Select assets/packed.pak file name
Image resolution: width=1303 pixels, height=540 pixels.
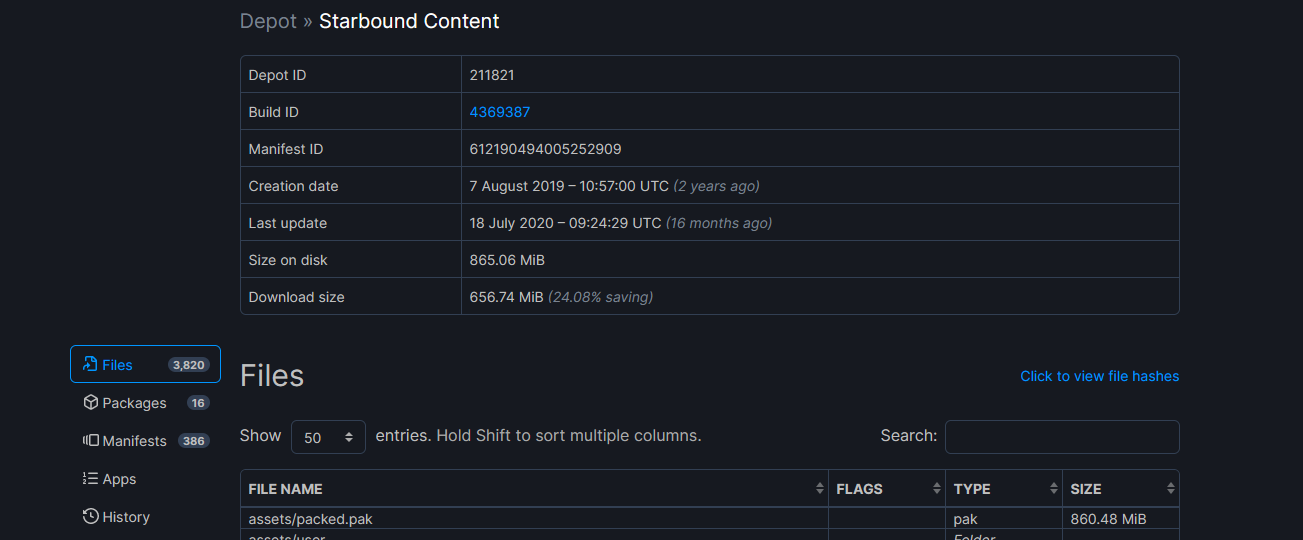(310, 519)
